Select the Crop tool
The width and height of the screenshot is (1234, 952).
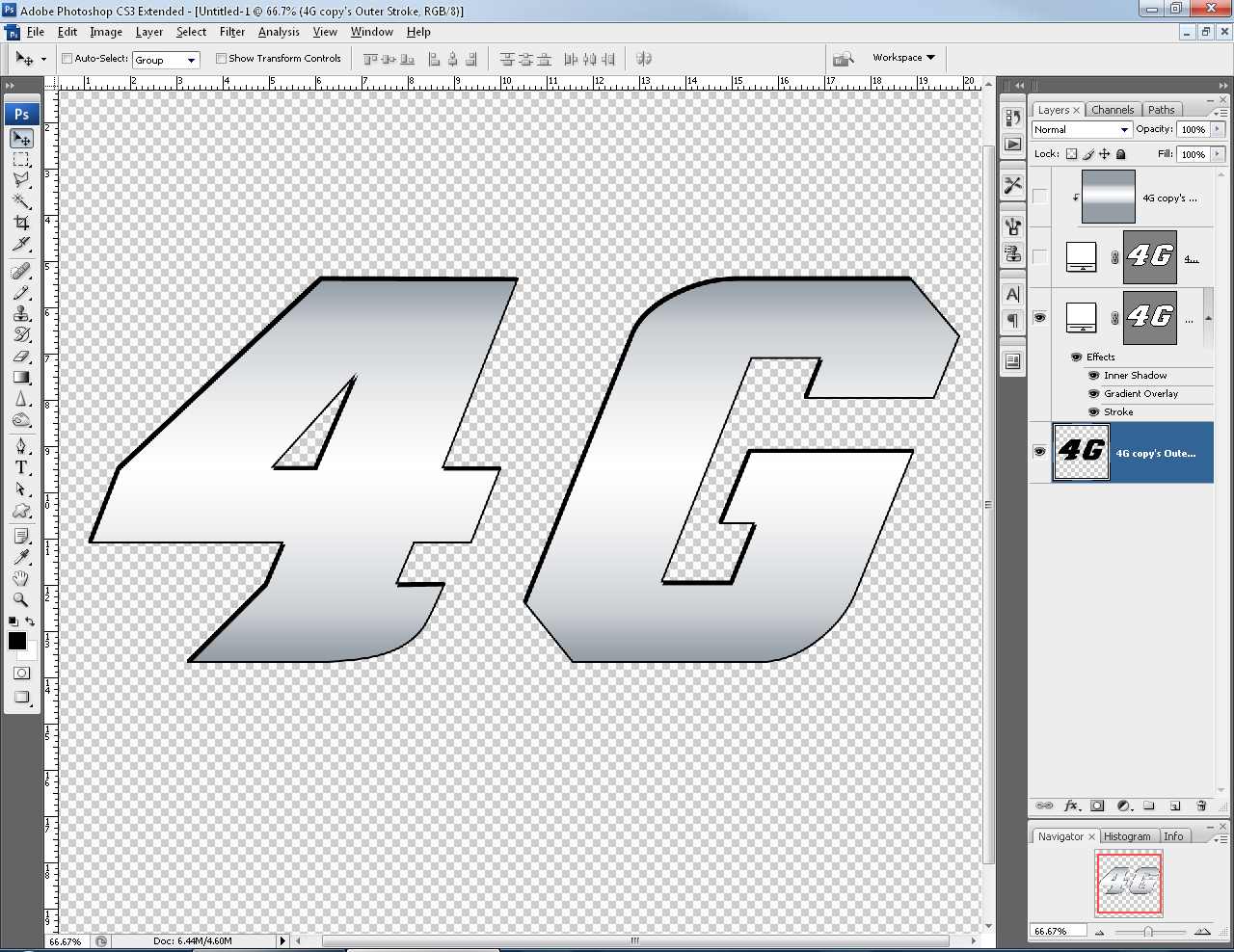(x=21, y=223)
